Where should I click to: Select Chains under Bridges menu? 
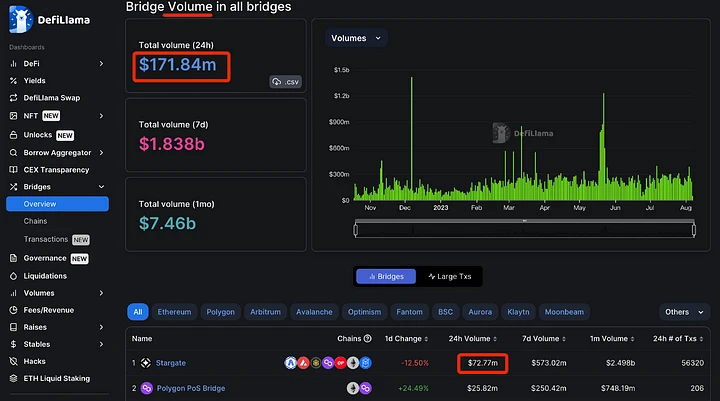tap(36, 221)
